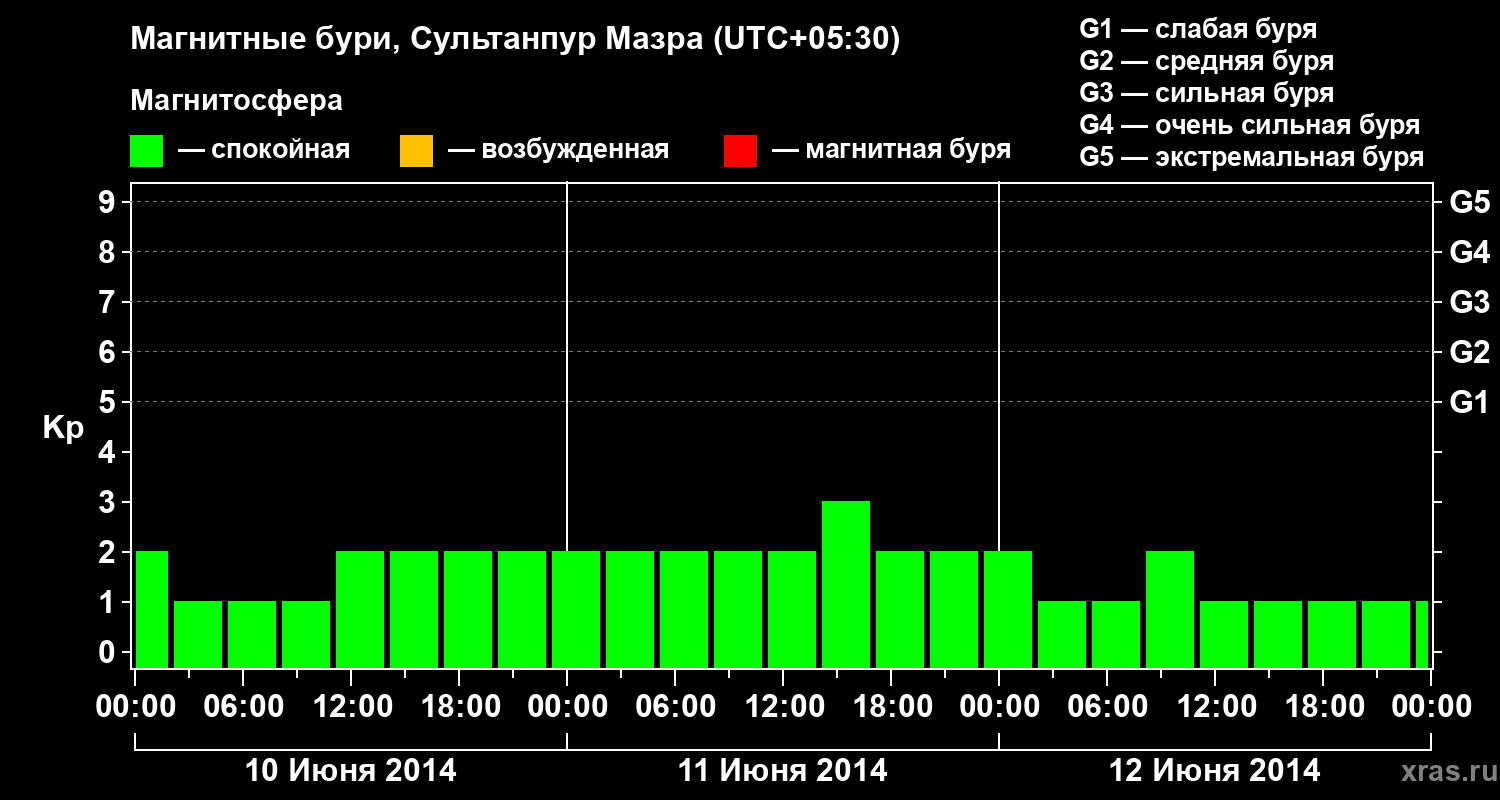Click the Kp 2 bar on 12 Июня morning
Image resolution: width=1500 pixels, height=800 pixels.
[x=1170, y=609]
